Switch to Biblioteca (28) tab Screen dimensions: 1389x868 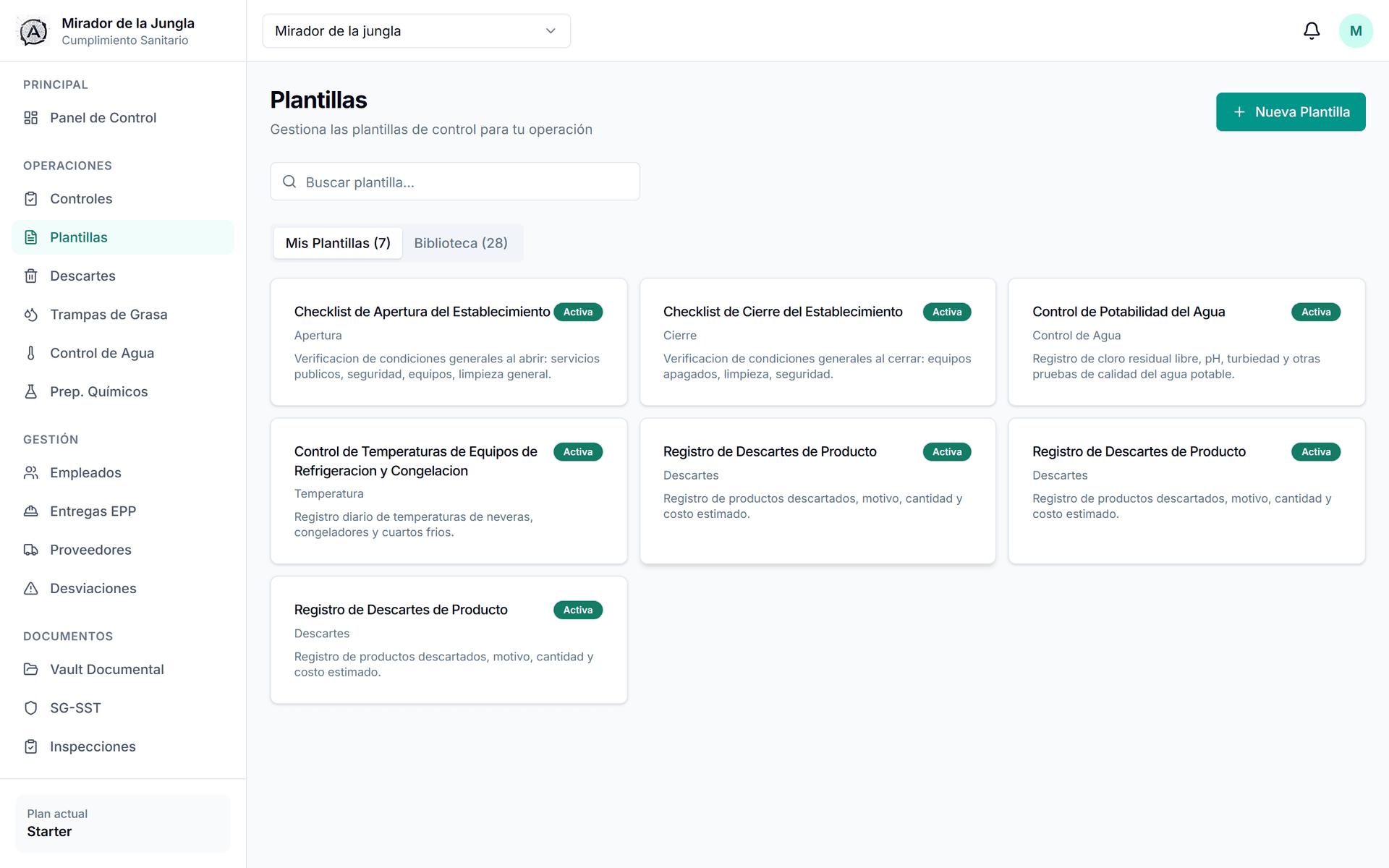click(461, 243)
